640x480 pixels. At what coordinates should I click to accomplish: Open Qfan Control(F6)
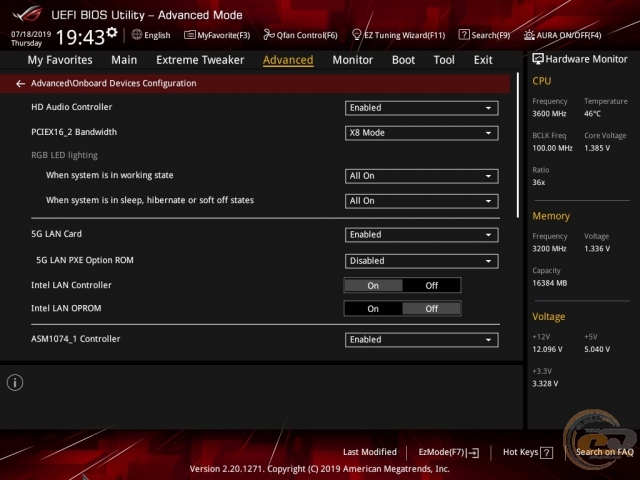[300, 35]
